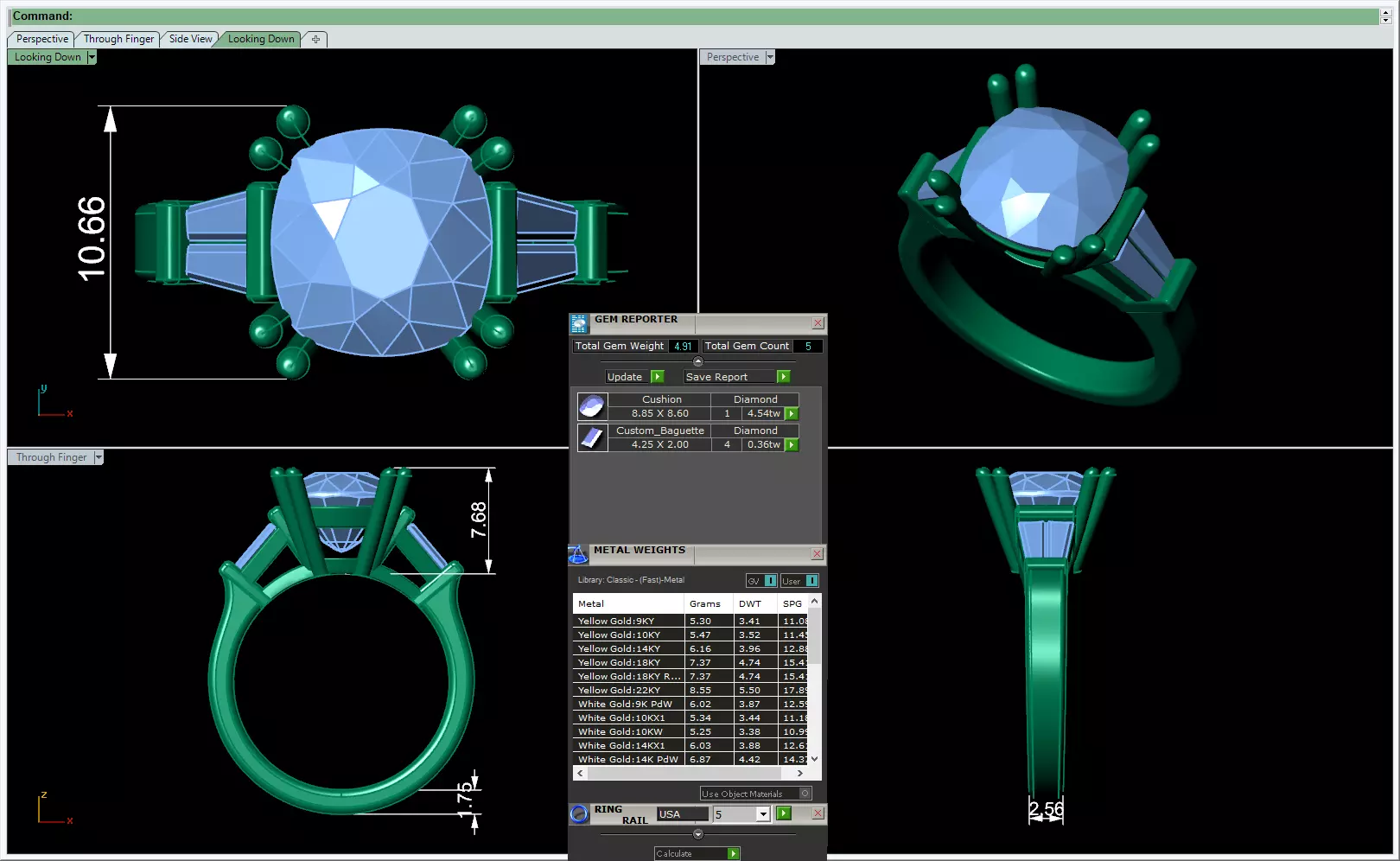
Task: Click the 7.68 height dimension label
Action: [x=478, y=520]
